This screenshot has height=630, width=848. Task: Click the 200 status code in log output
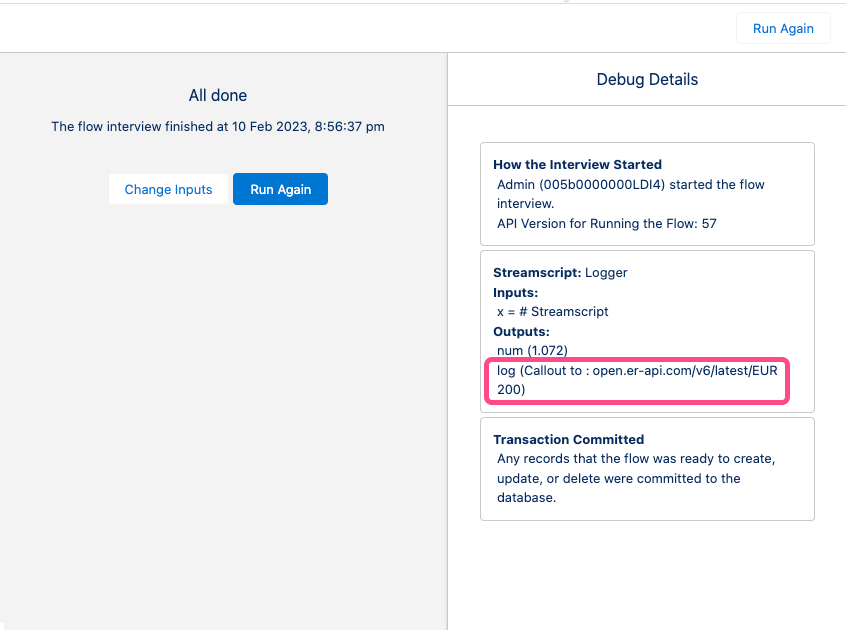pyautogui.click(x=510, y=390)
